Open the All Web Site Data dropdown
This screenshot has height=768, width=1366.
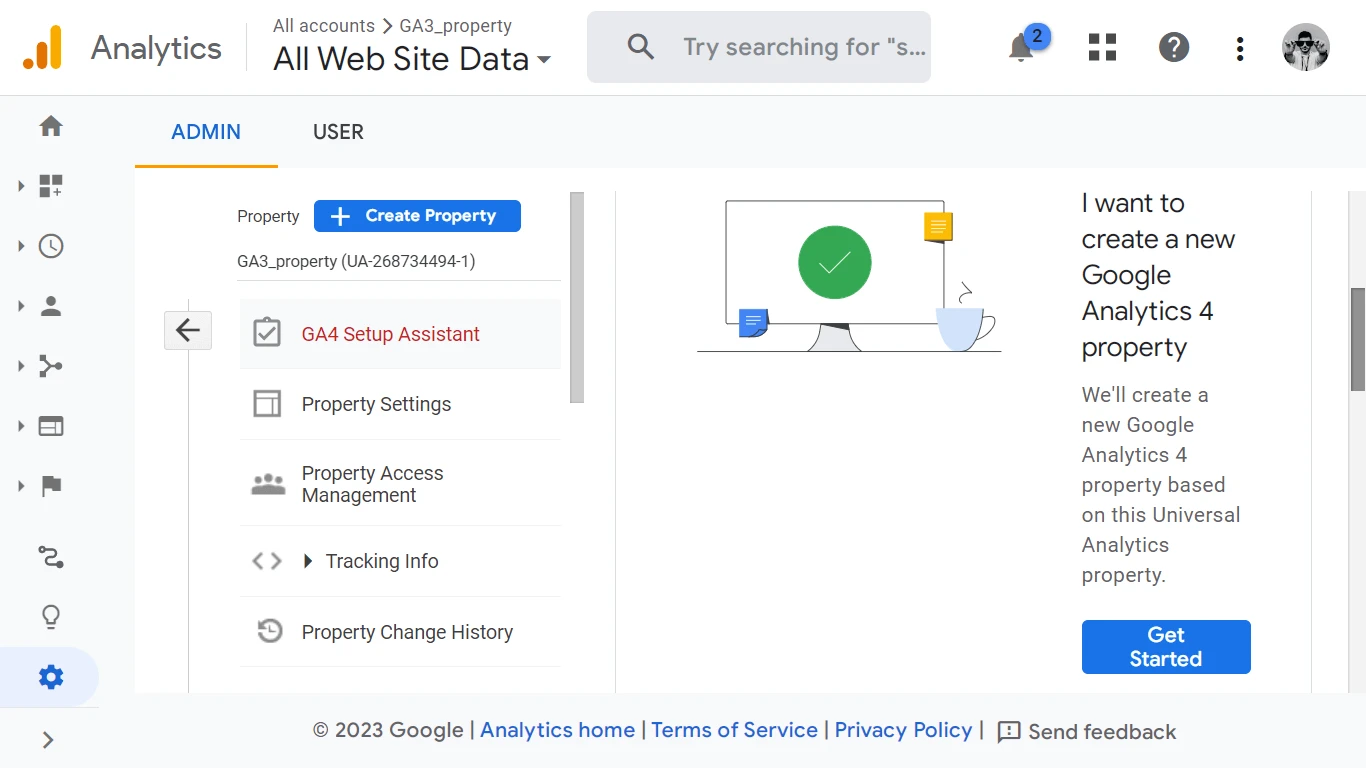pyautogui.click(x=412, y=59)
